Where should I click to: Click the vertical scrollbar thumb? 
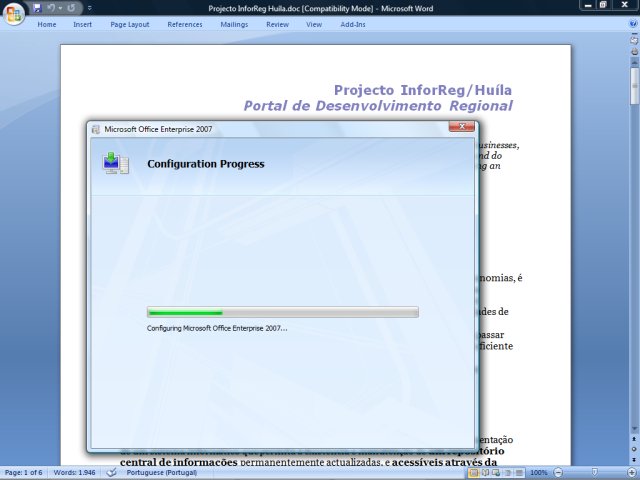(x=634, y=86)
